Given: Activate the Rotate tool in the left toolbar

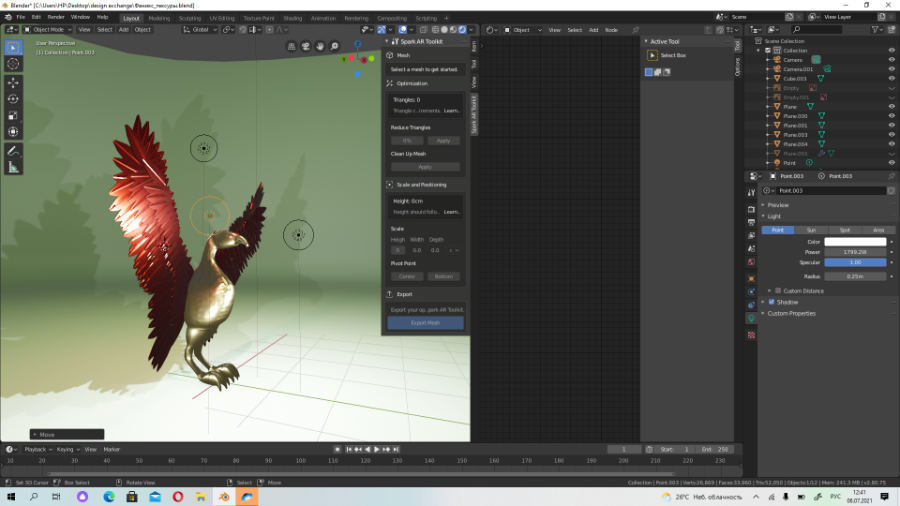Looking at the screenshot, I should 13,99.
